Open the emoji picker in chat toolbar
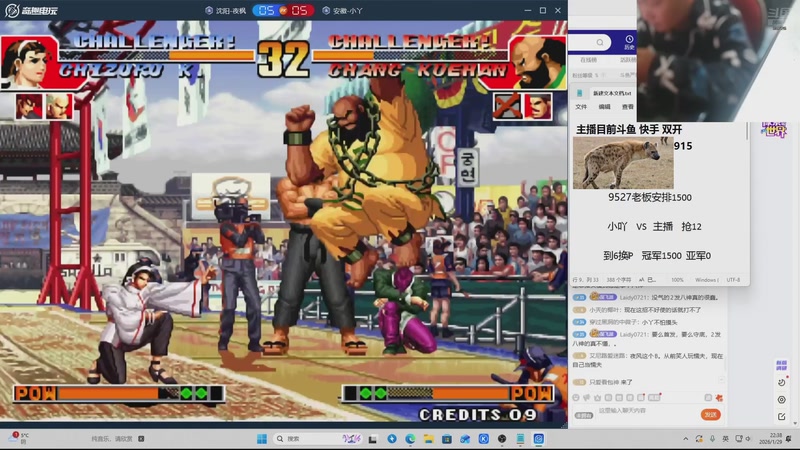This screenshot has width=800, height=450. click(576, 397)
